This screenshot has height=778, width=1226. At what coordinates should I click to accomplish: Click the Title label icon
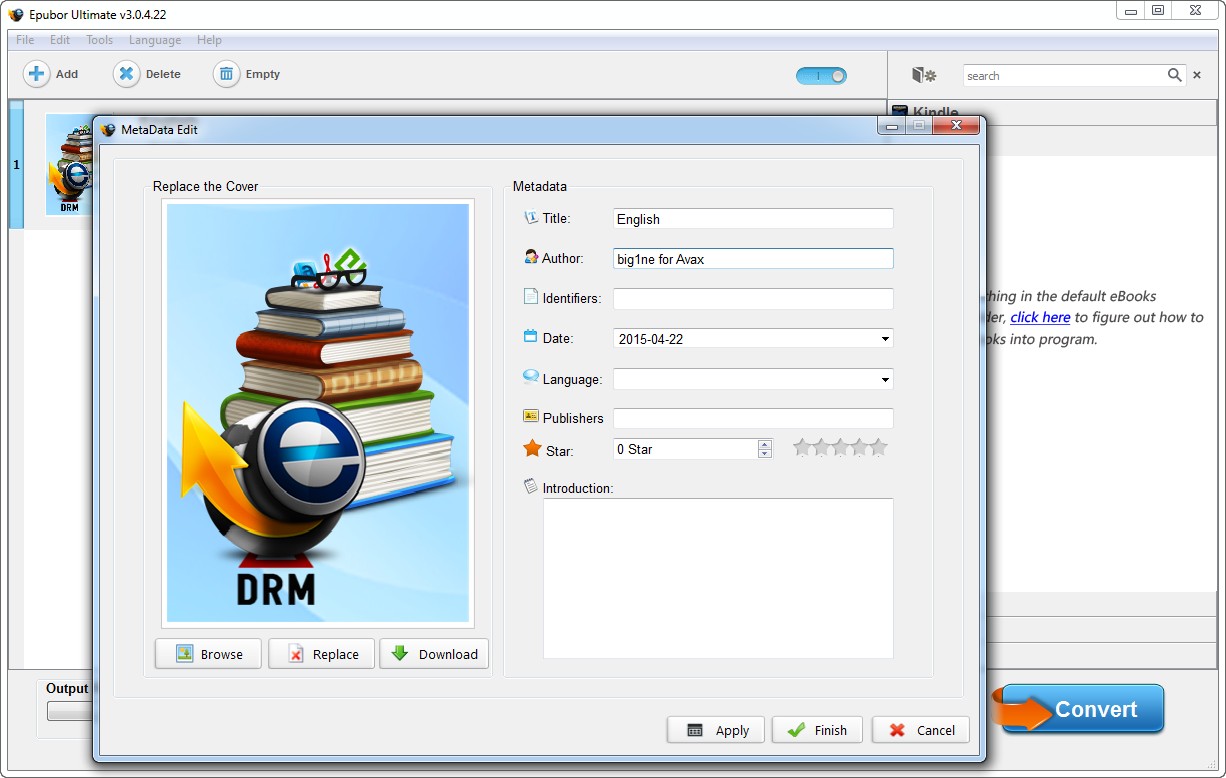pyautogui.click(x=531, y=217)
